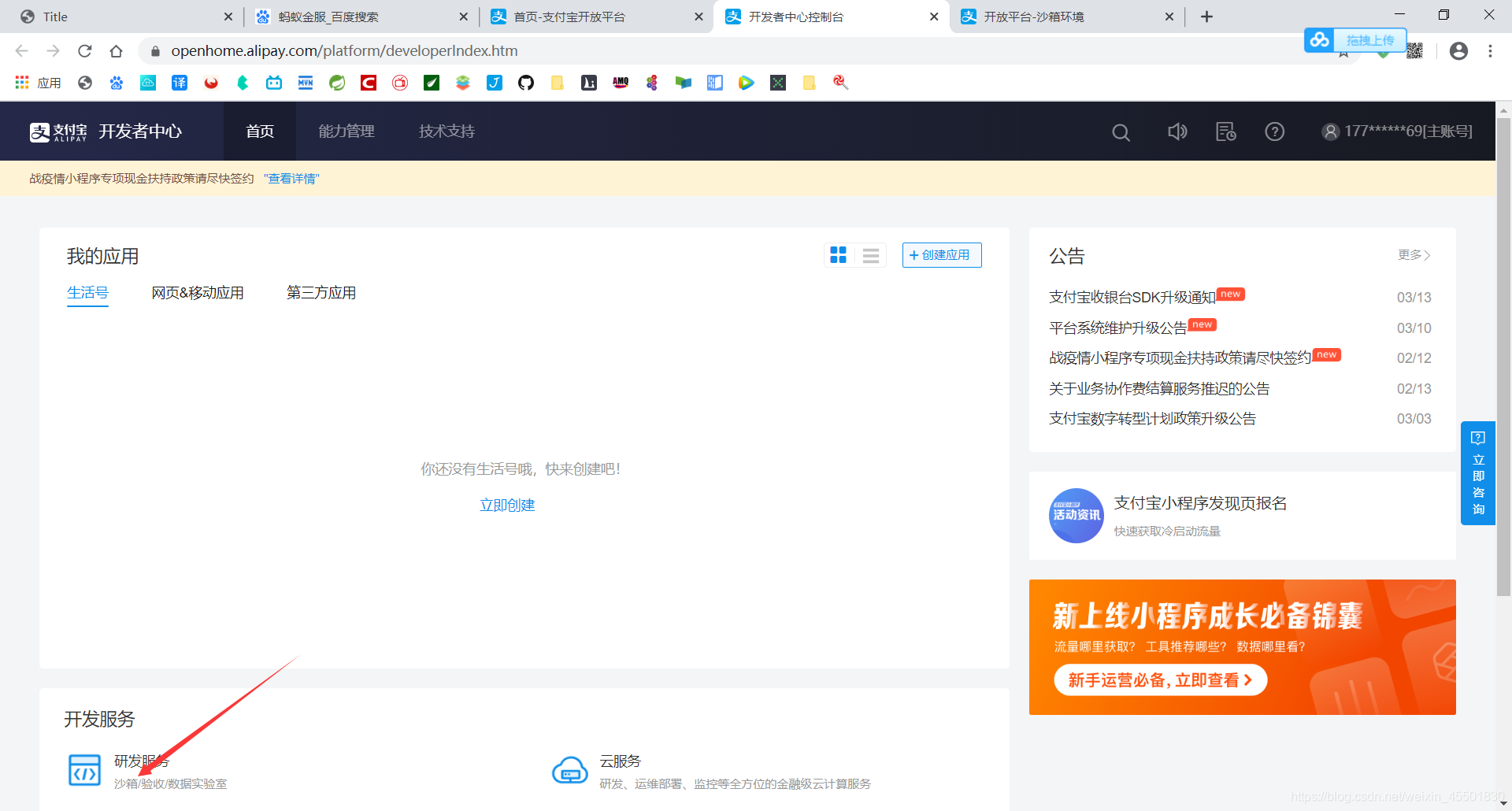Switch My Apps to list view
The image size is (1512, 811).
(x=871, y=255)
